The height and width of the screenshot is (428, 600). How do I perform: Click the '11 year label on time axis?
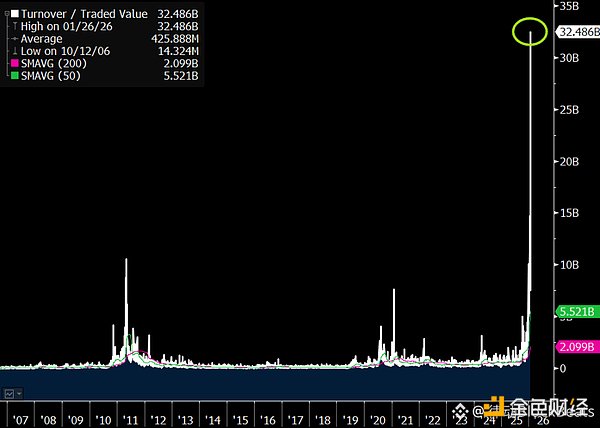click(130, 418)
